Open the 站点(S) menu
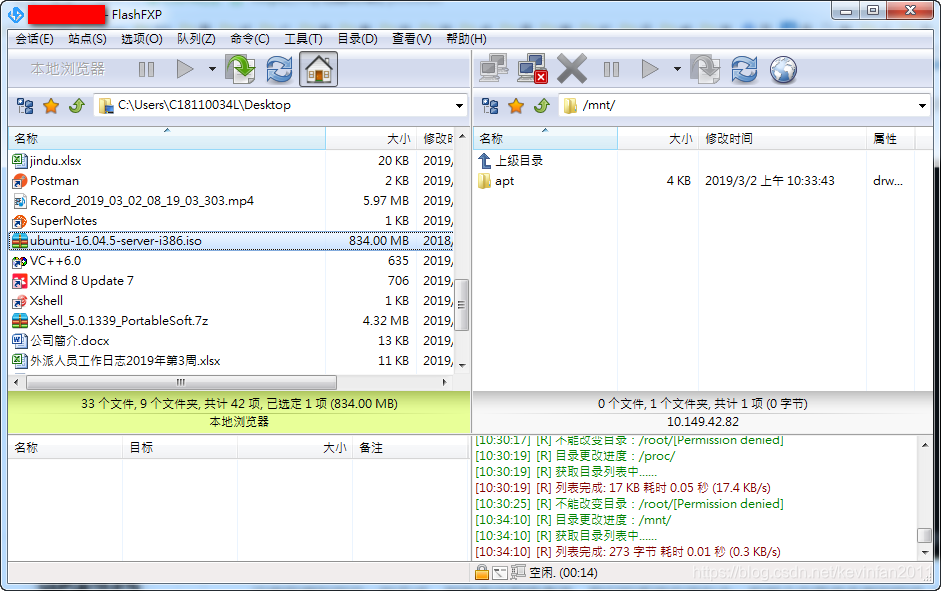Image resolution: width=941 pixels, height=591 pixels. tap(88, 39)
